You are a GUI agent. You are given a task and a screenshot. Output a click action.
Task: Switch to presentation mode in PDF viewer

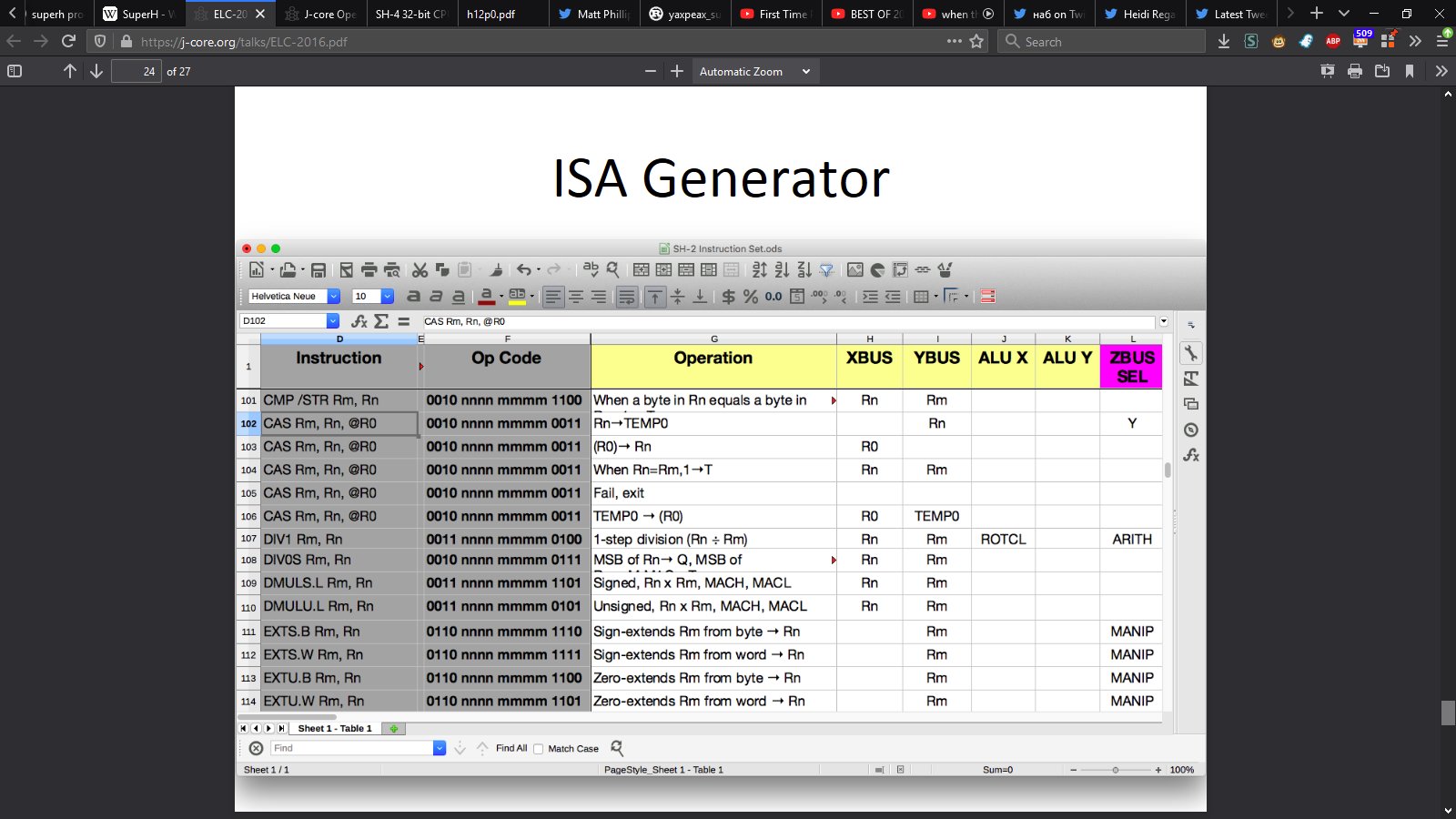[1328, 71]
